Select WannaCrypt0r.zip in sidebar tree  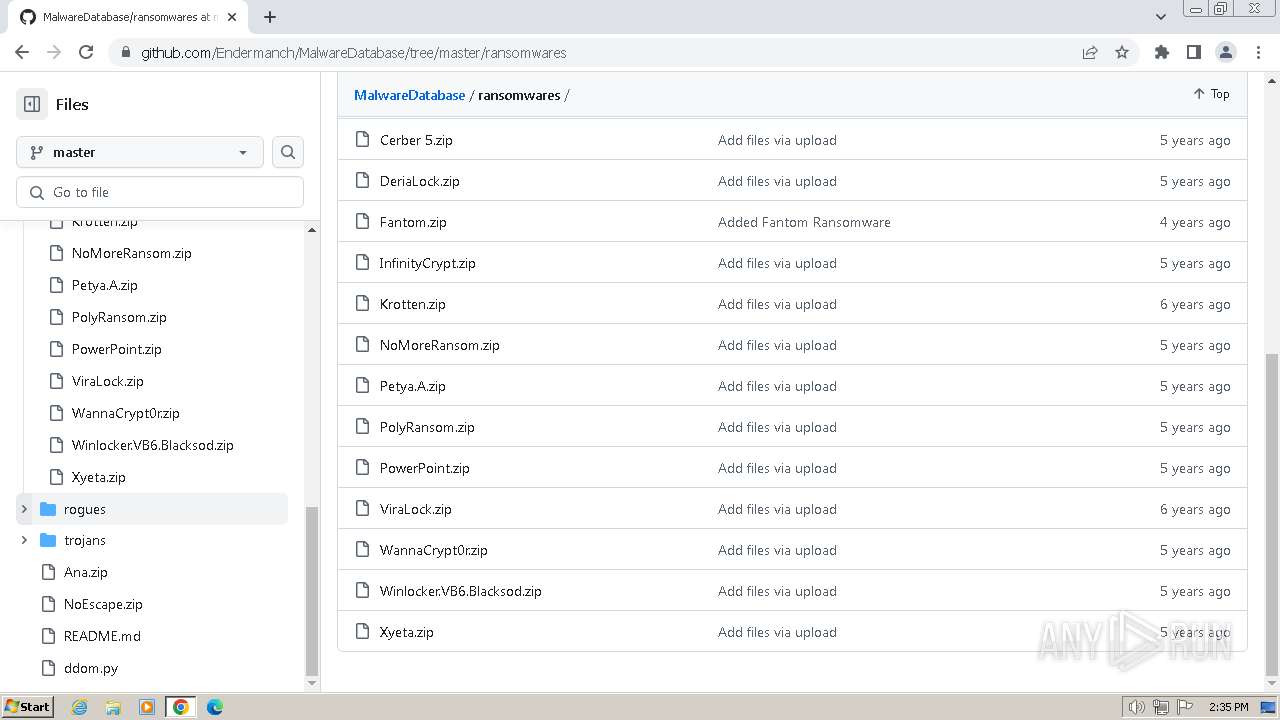point(126,413)
